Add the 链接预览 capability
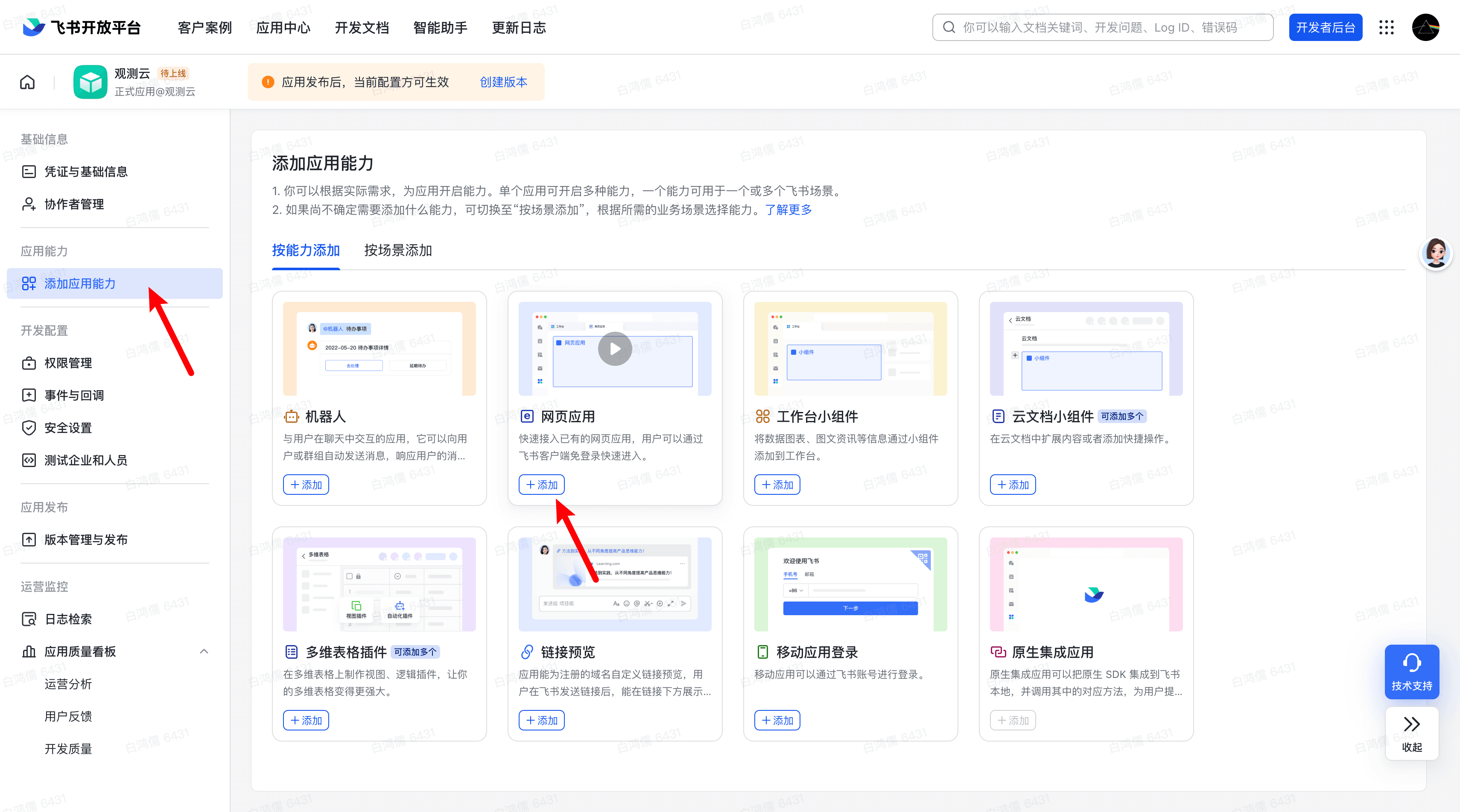Image resolution: width=1460 pixels, height=812 pixels. coord(542,720)
